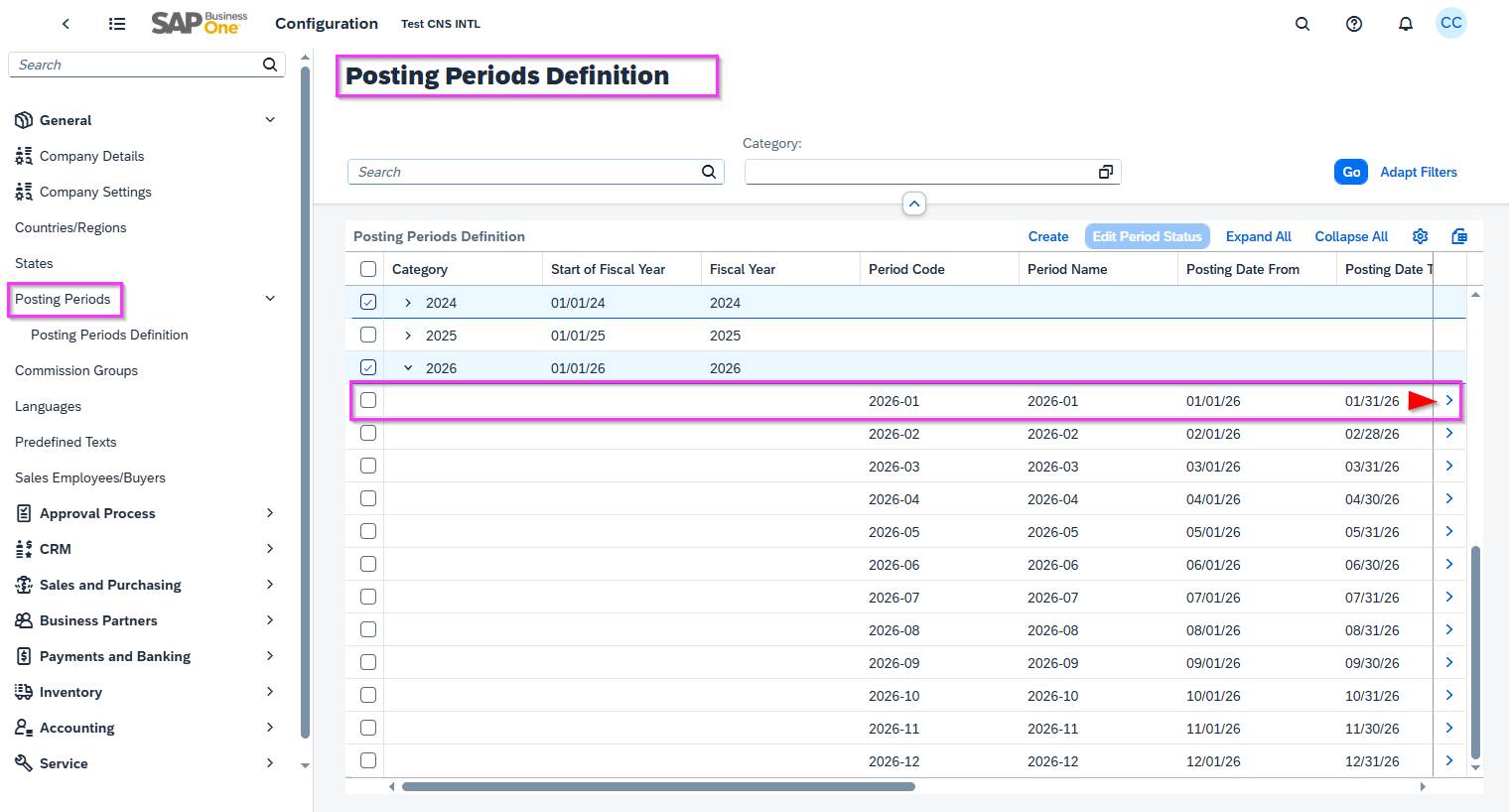
Task: Open Company Details from the sidebar
Action: coord(91,156)
